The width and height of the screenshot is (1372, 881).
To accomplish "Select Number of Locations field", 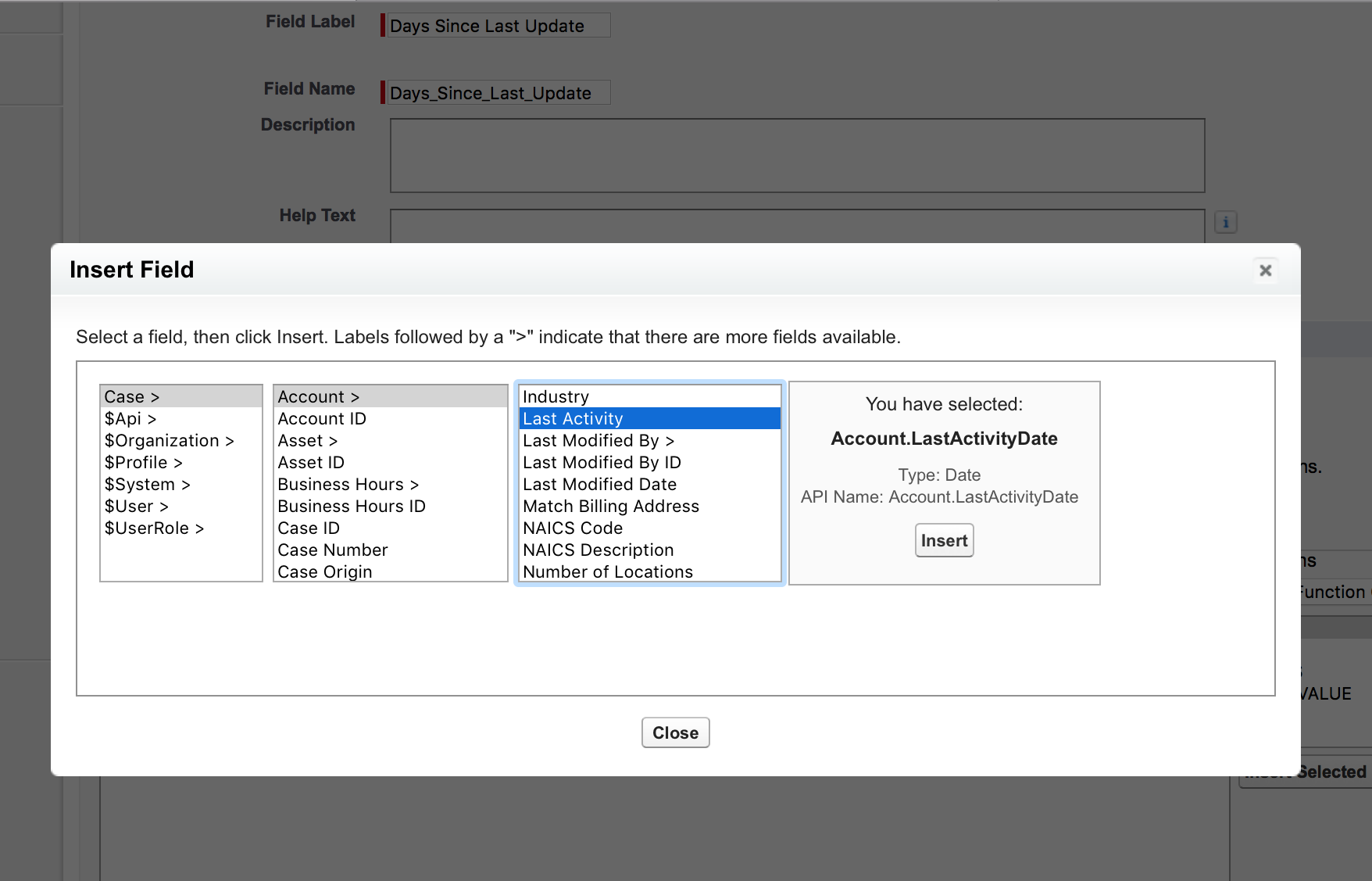I will (x=607, y=572).
